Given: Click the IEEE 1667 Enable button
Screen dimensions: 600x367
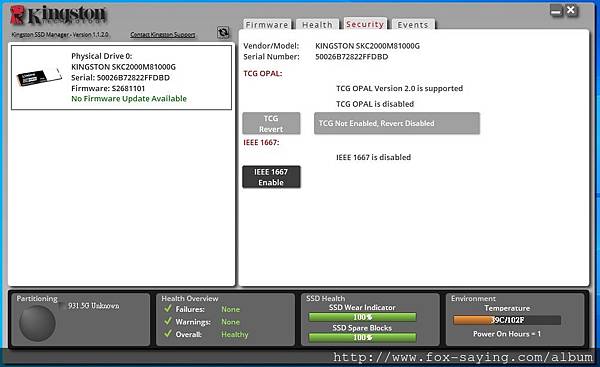Looking at the screenshot, I should tap(271, 177).
